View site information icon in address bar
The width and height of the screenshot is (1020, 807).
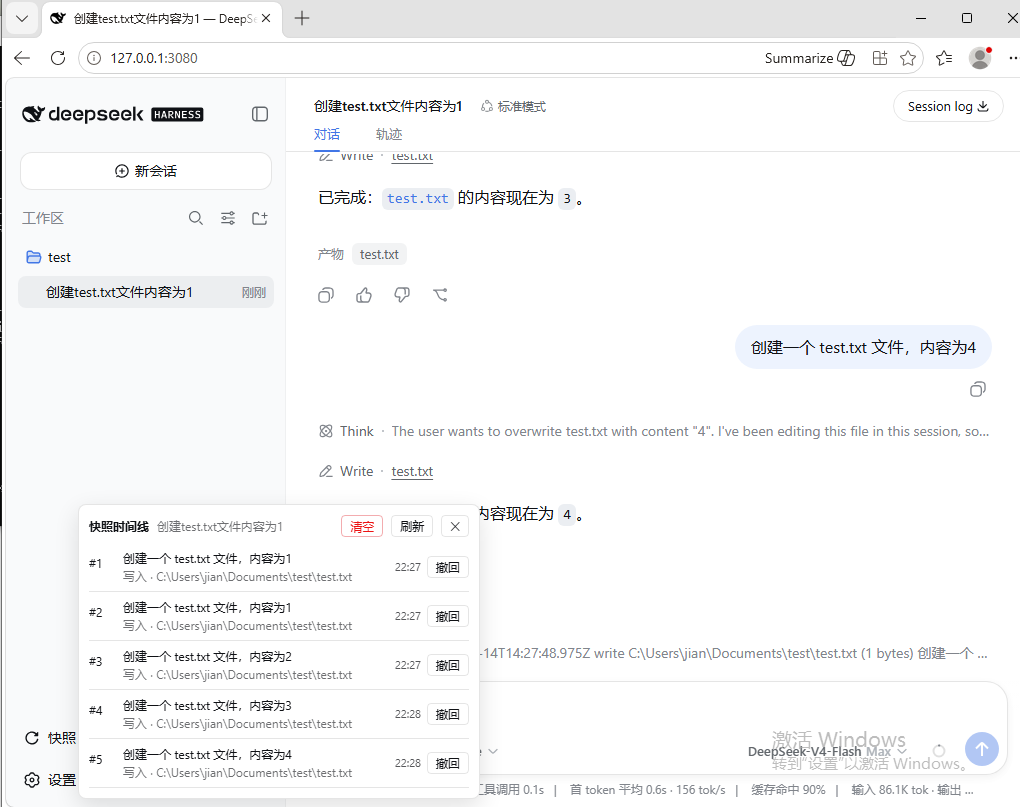pos(94,58)
